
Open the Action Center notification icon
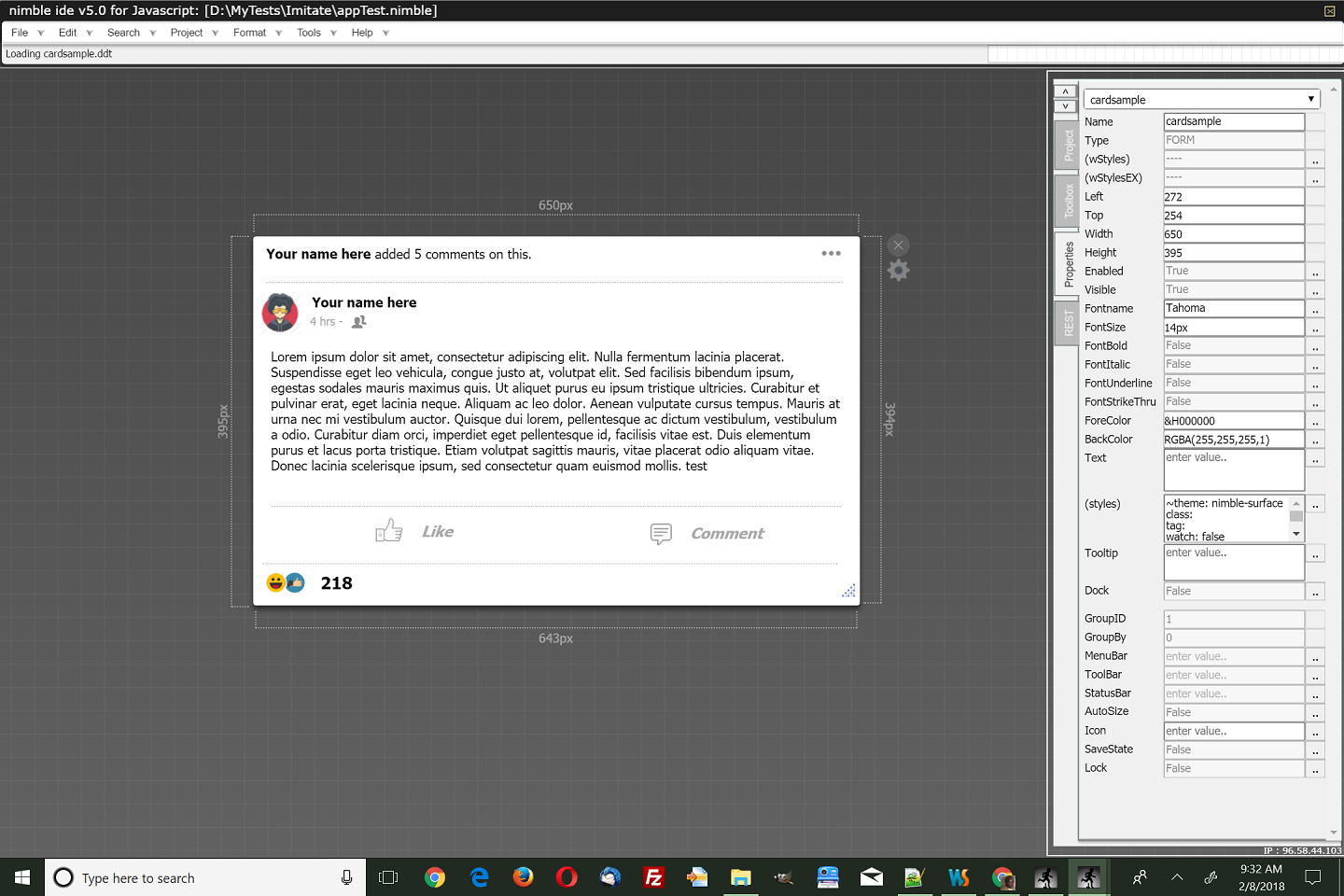pos(1313,877)
